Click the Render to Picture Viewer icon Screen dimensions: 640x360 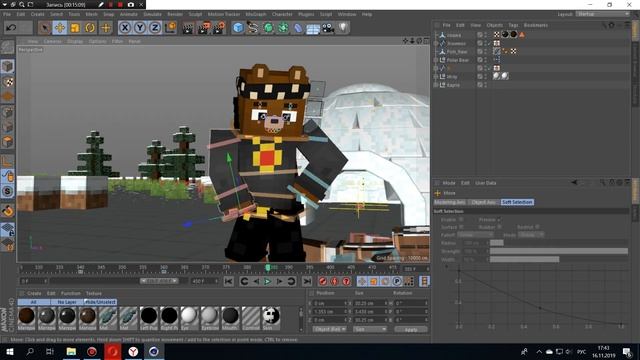(x=204, y=28)
